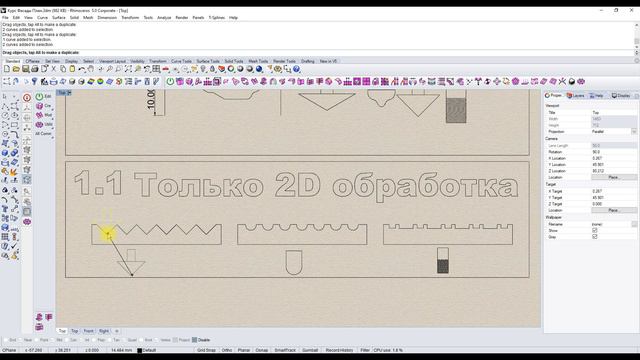Switch to the Layers panel tab
The width and height of the screenshot is (640, 360).
[576, 96]
